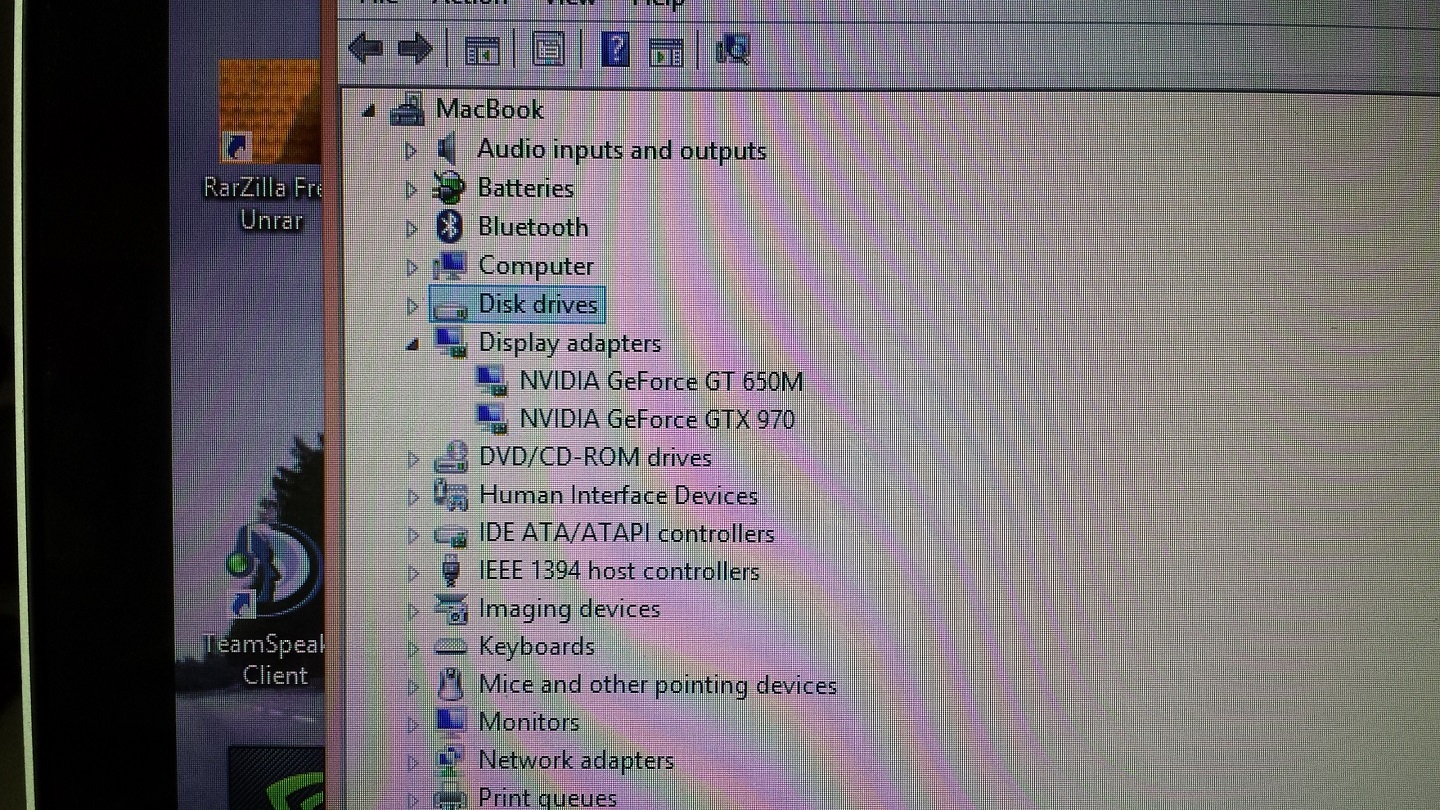Select the "MacBook" root label
This screenshot has height=810, width=1440.
[x=490, y=109]
